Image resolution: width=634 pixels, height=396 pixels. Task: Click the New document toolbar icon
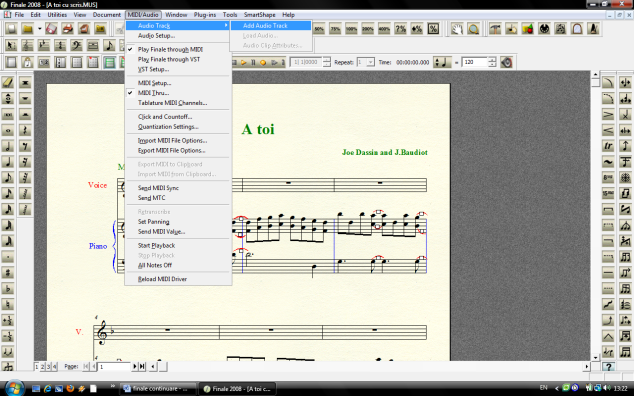pyautogui.click(x=11, y=29)
